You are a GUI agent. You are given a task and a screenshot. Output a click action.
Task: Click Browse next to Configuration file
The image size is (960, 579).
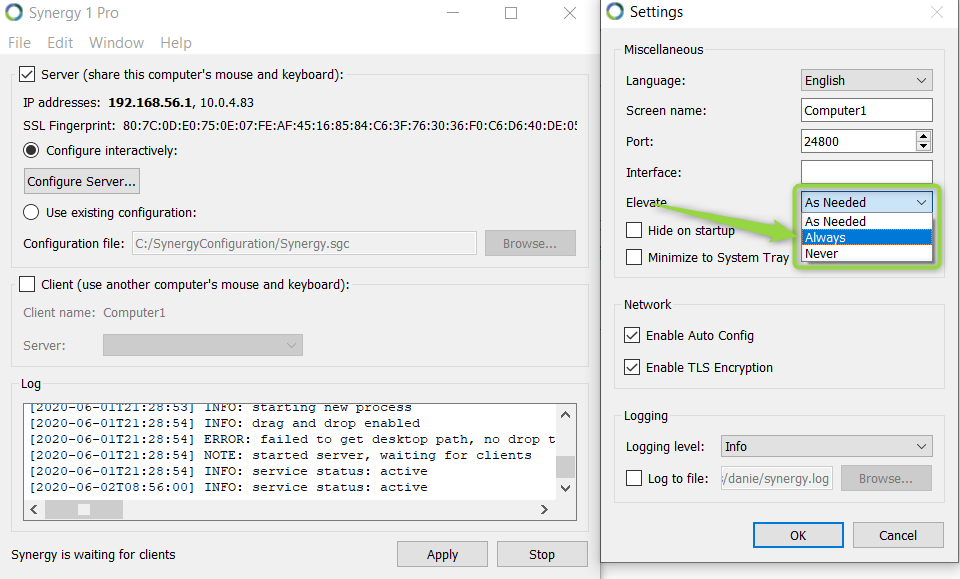(530, 243)
